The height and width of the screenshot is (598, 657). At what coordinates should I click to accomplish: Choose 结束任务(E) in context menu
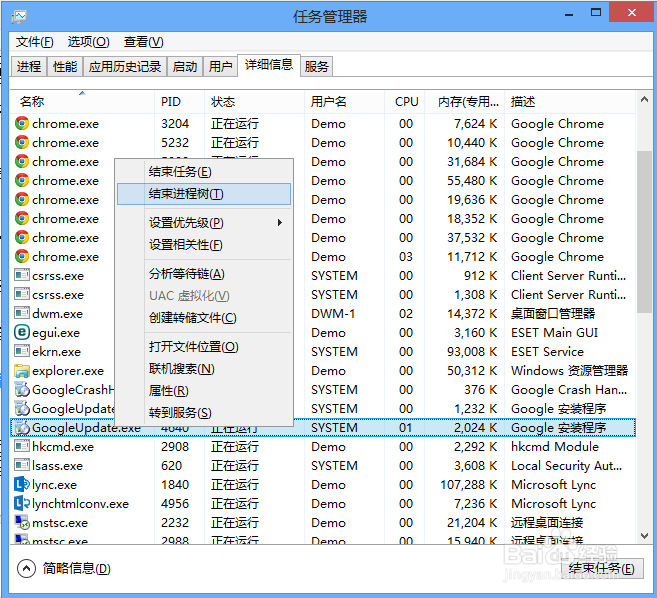click(204, 171)
